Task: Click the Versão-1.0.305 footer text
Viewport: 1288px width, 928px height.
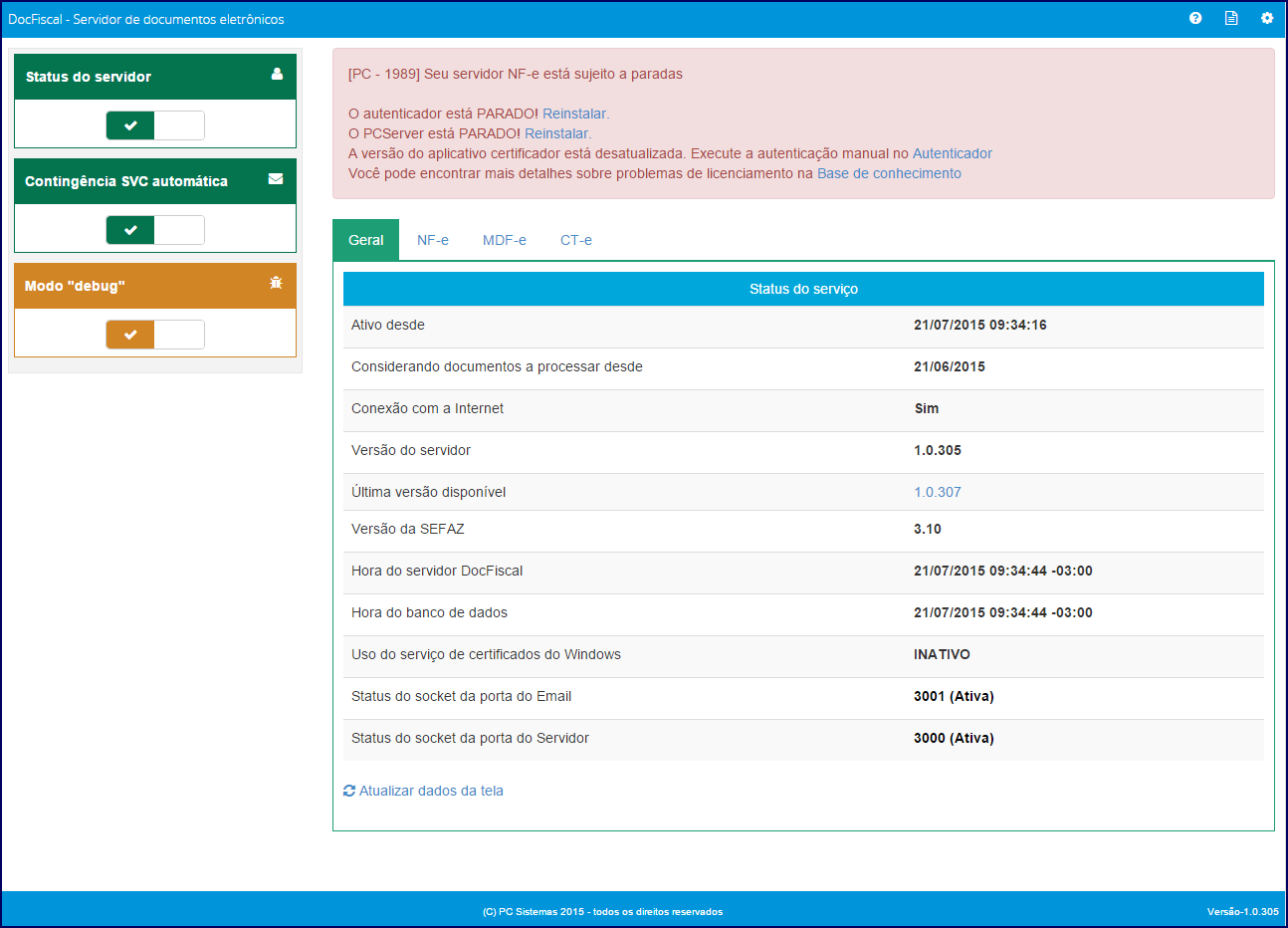Action: click(x=1243, y=911)
